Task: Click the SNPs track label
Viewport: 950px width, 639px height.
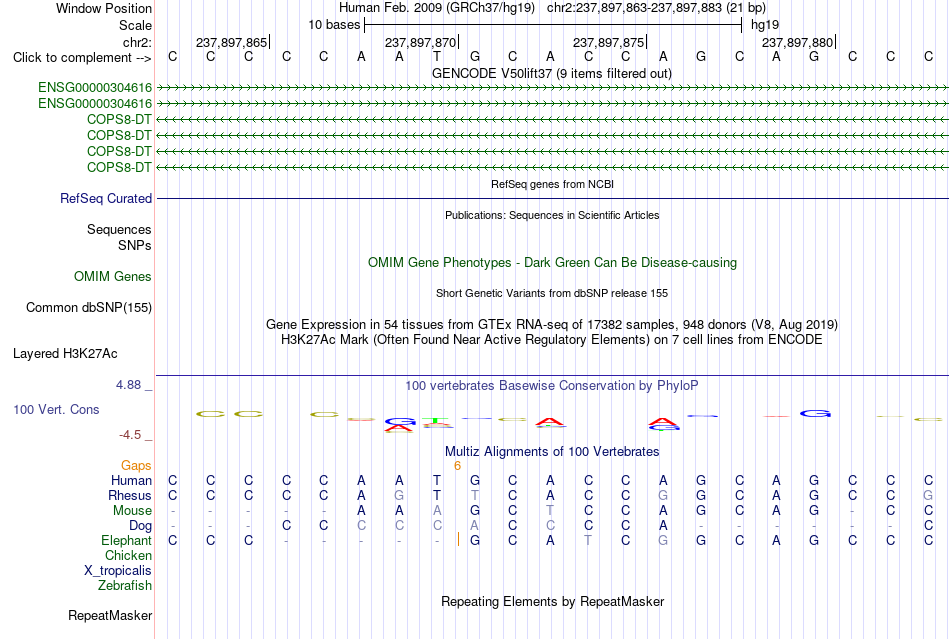Action: pyautogui.click(x=135, y=245)
